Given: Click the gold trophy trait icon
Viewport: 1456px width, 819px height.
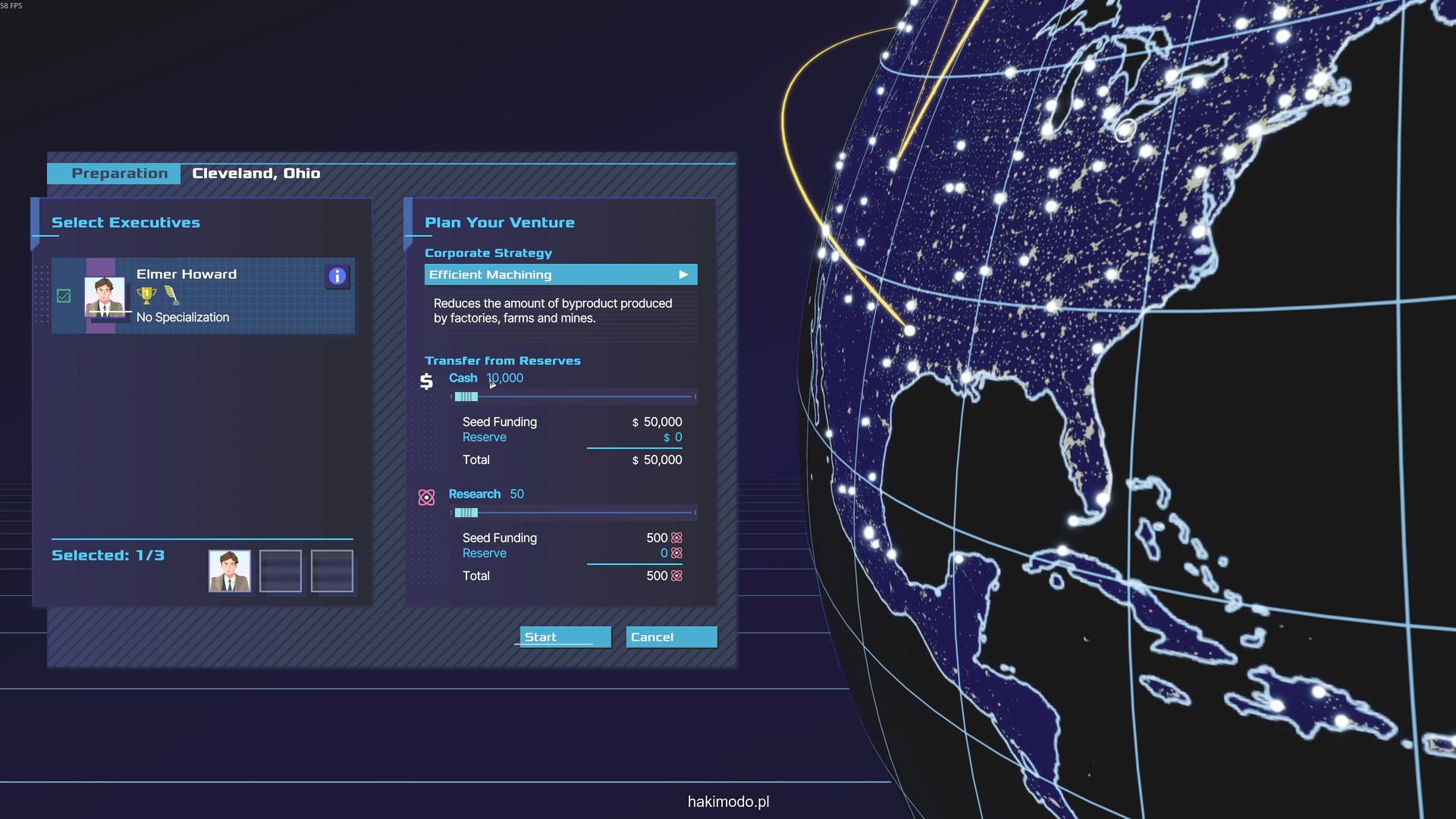Looking at the screenshot, I should (x=146, y=295).
